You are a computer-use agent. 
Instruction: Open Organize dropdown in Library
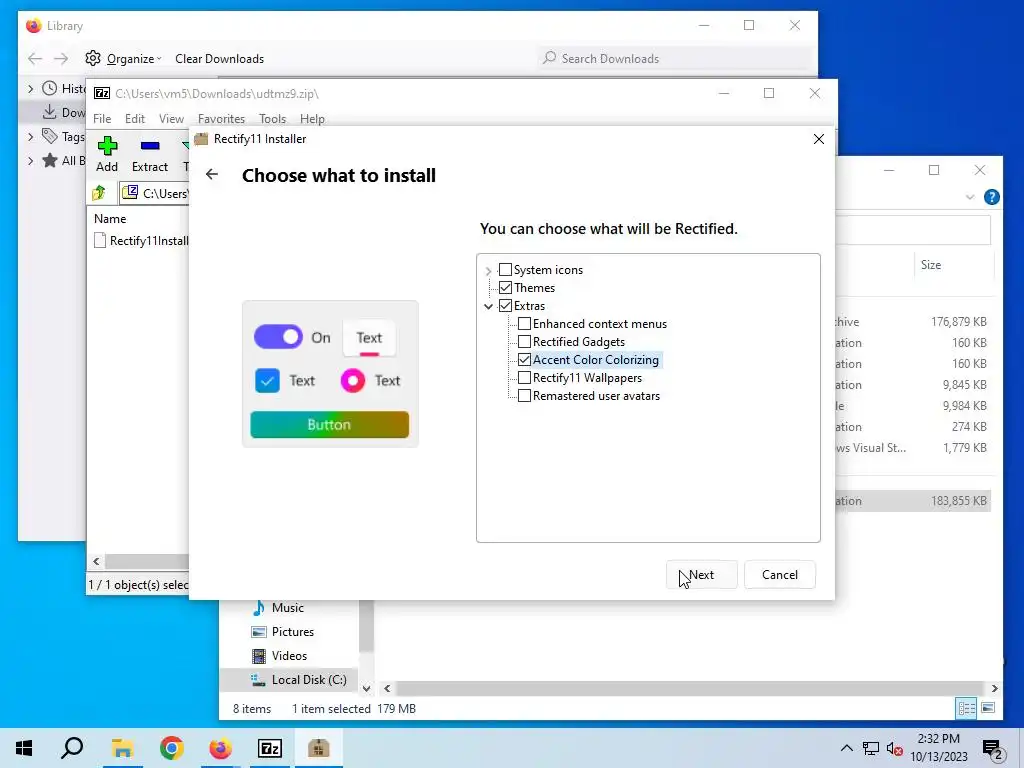click(x=123, y=59)
